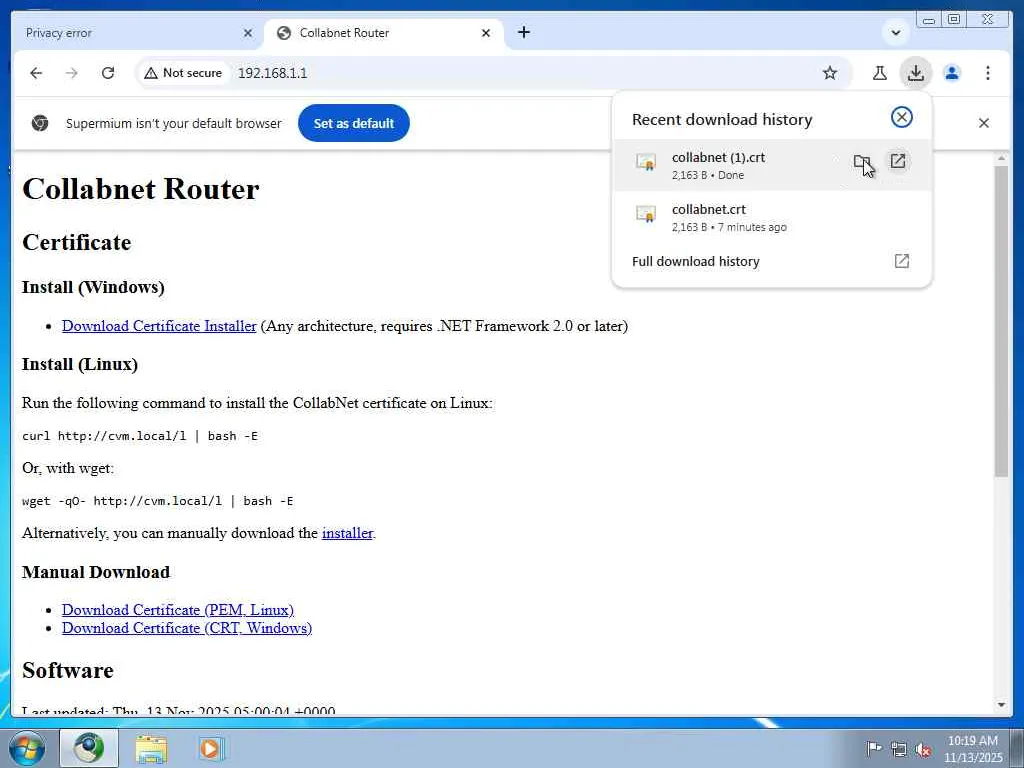Screen dimensions: 1024x768
Task: Click the scrollbar down arrow
Action: pos(1001,705)
